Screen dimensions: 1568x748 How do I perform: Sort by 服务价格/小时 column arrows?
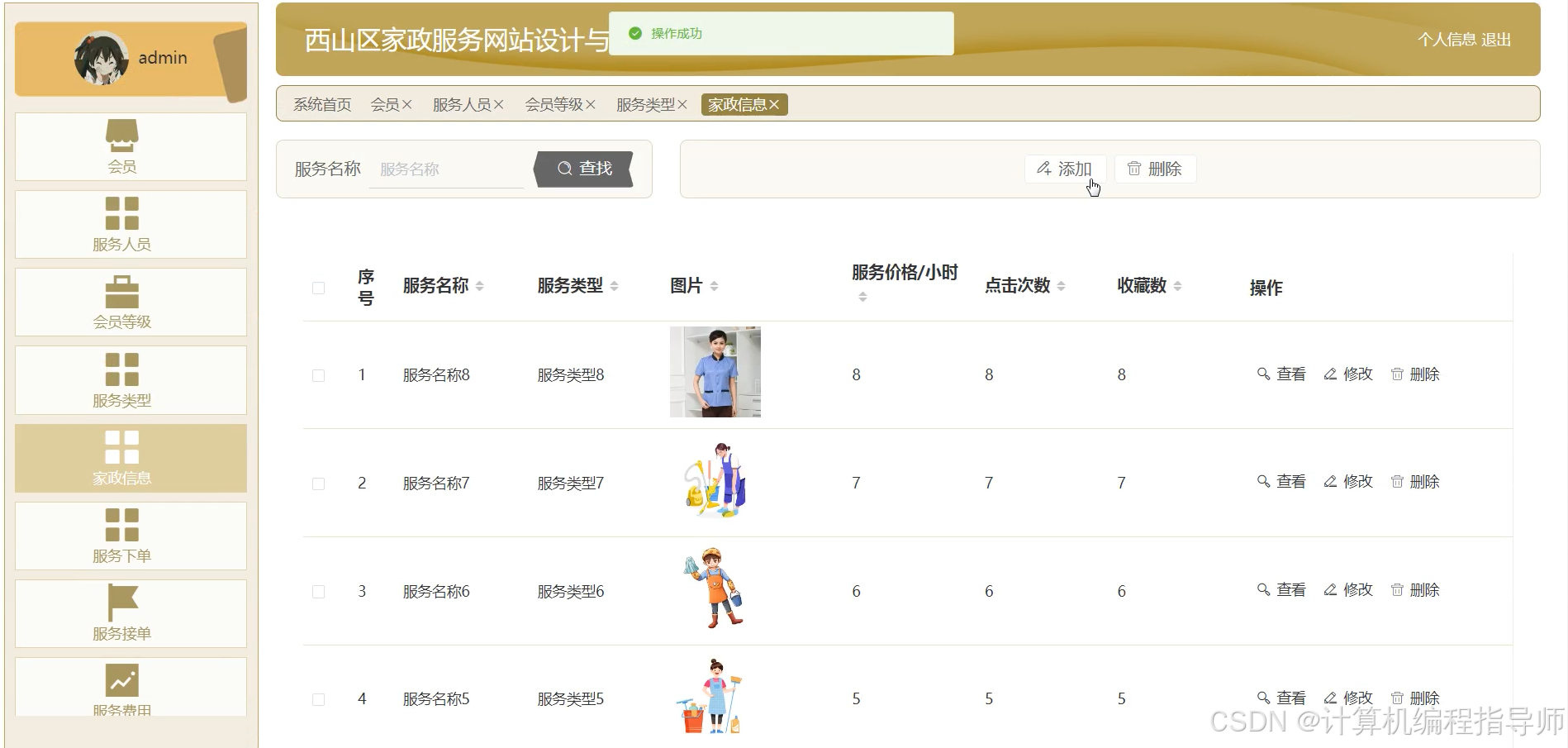(862, 297)
